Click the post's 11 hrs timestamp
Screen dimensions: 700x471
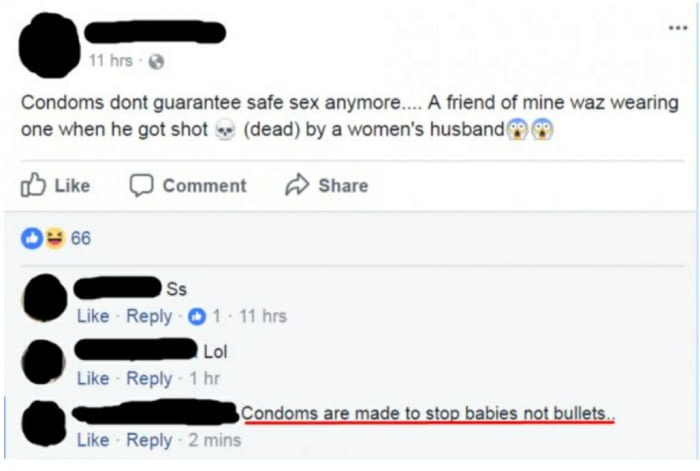[x=110, y=60]
